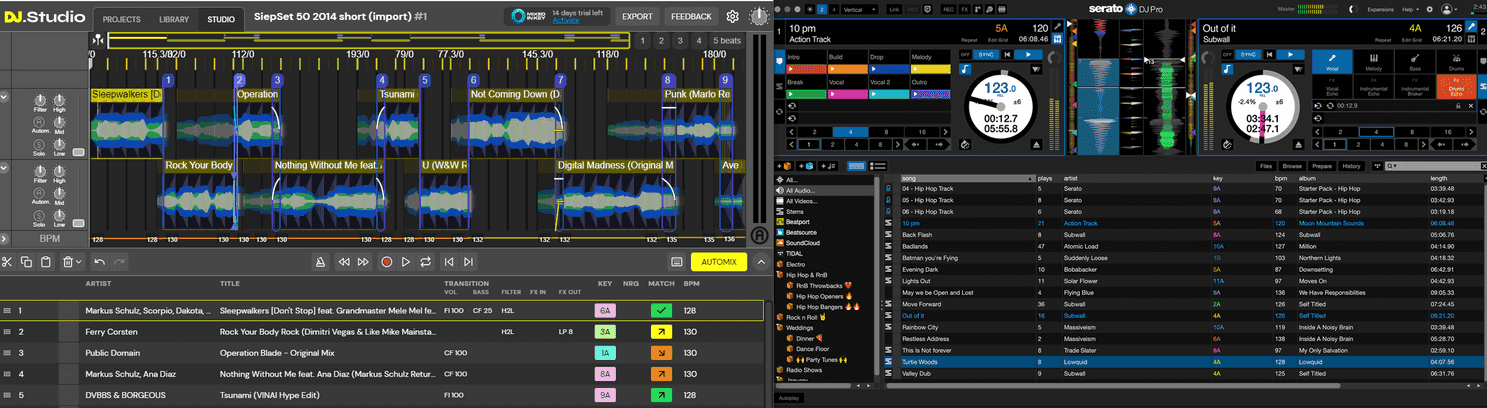Click the Vocal stem pad on deck 2

coord(1330,61)
